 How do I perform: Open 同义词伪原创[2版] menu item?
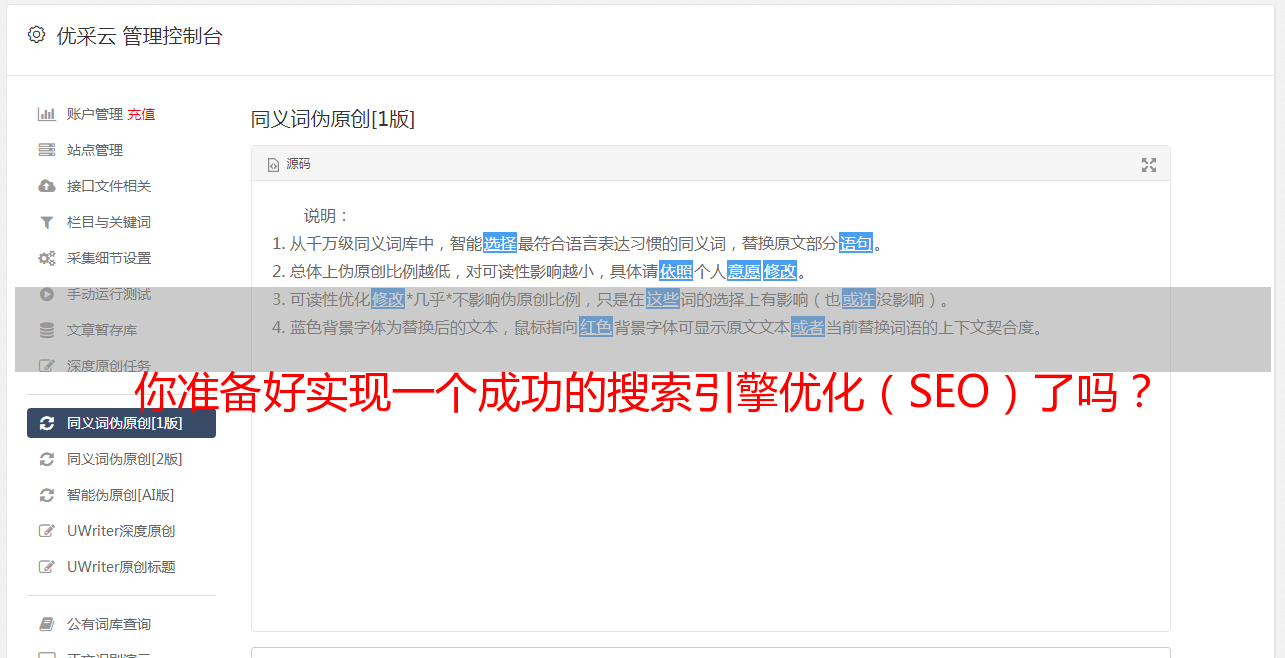tap(121, 459)
